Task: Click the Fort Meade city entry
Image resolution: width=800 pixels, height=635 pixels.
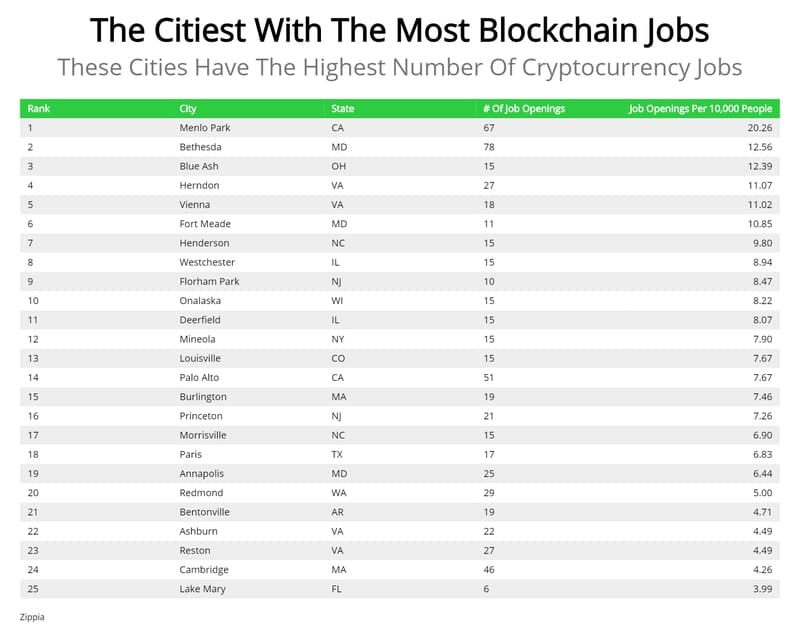Action: point(204,224)
